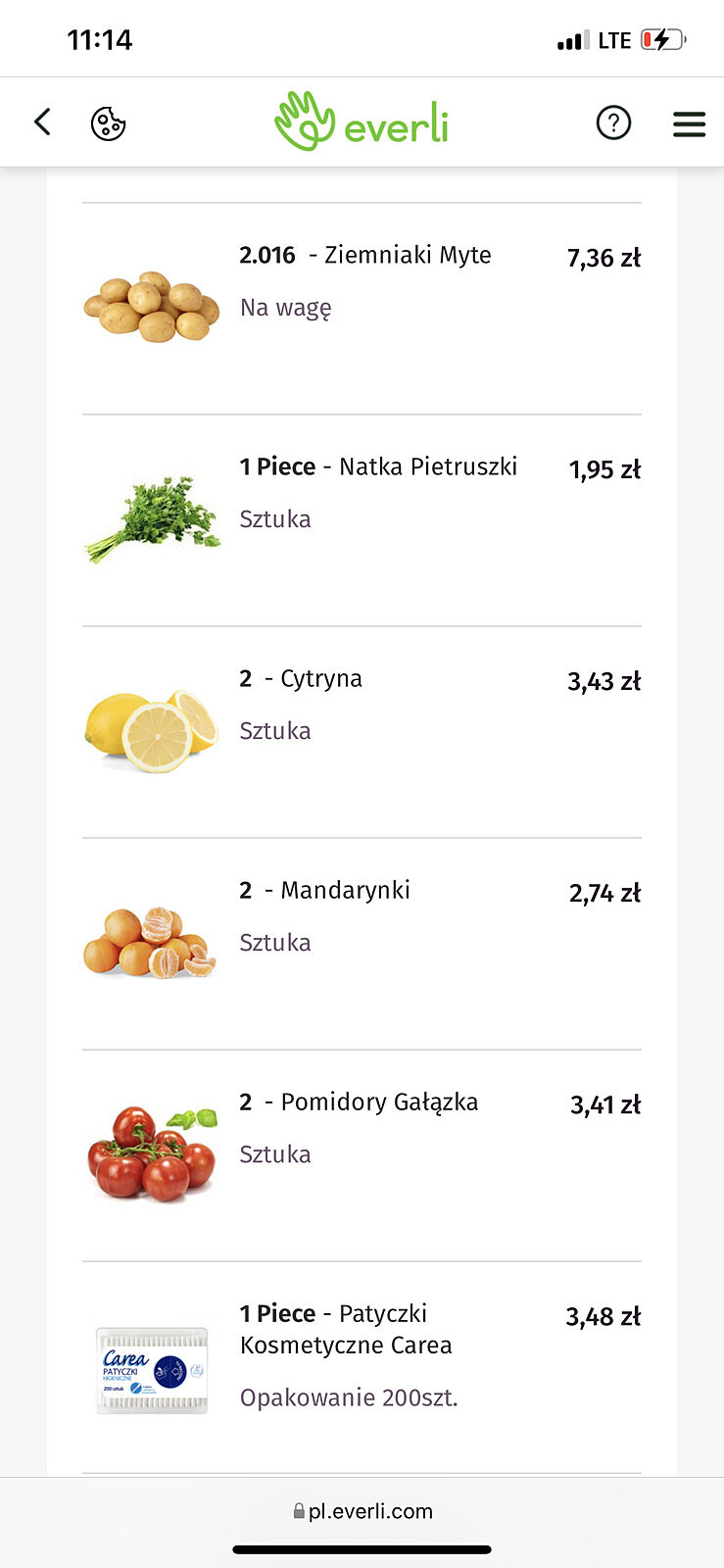Open the hamburger menu
724x1568 pixels.
click(x=689, y=123)
